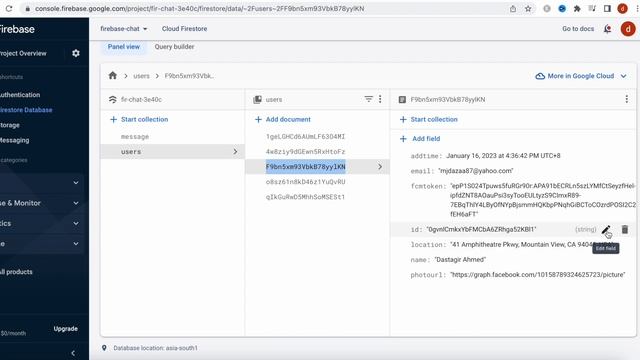Click the browser address bar URL

(199, 9)
